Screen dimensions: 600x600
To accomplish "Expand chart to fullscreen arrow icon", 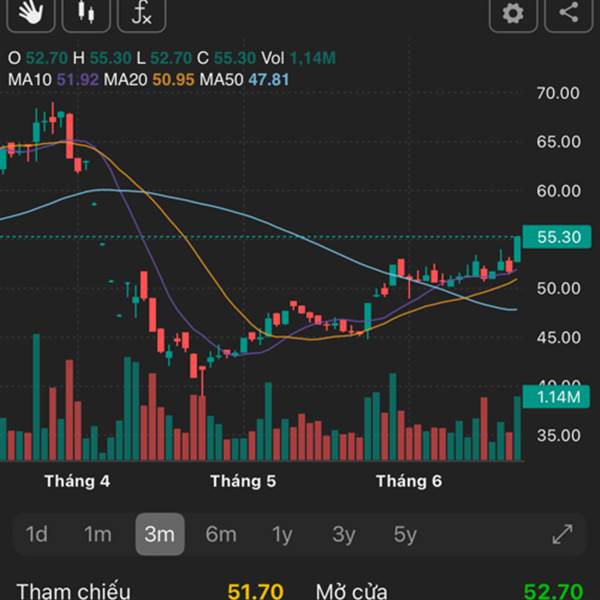I will [x=563, y=534].
